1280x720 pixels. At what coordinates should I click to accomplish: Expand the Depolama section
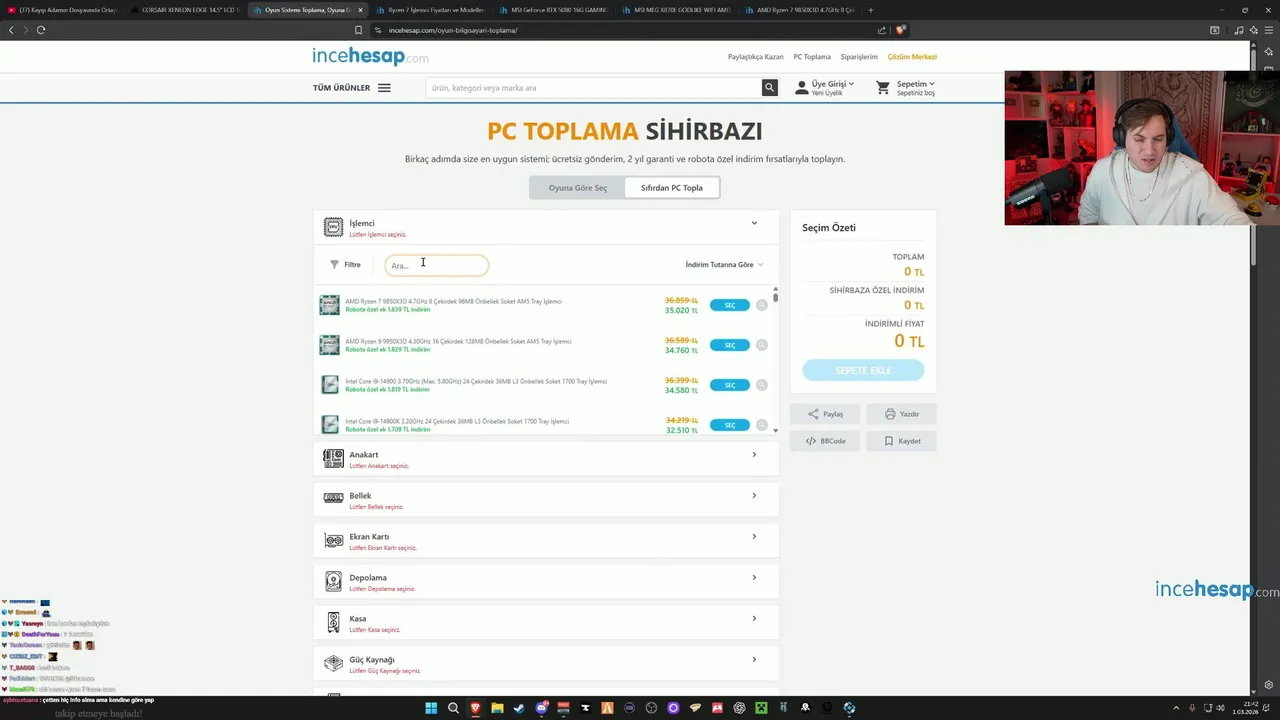pyautogui.click(x=754, y=577)
